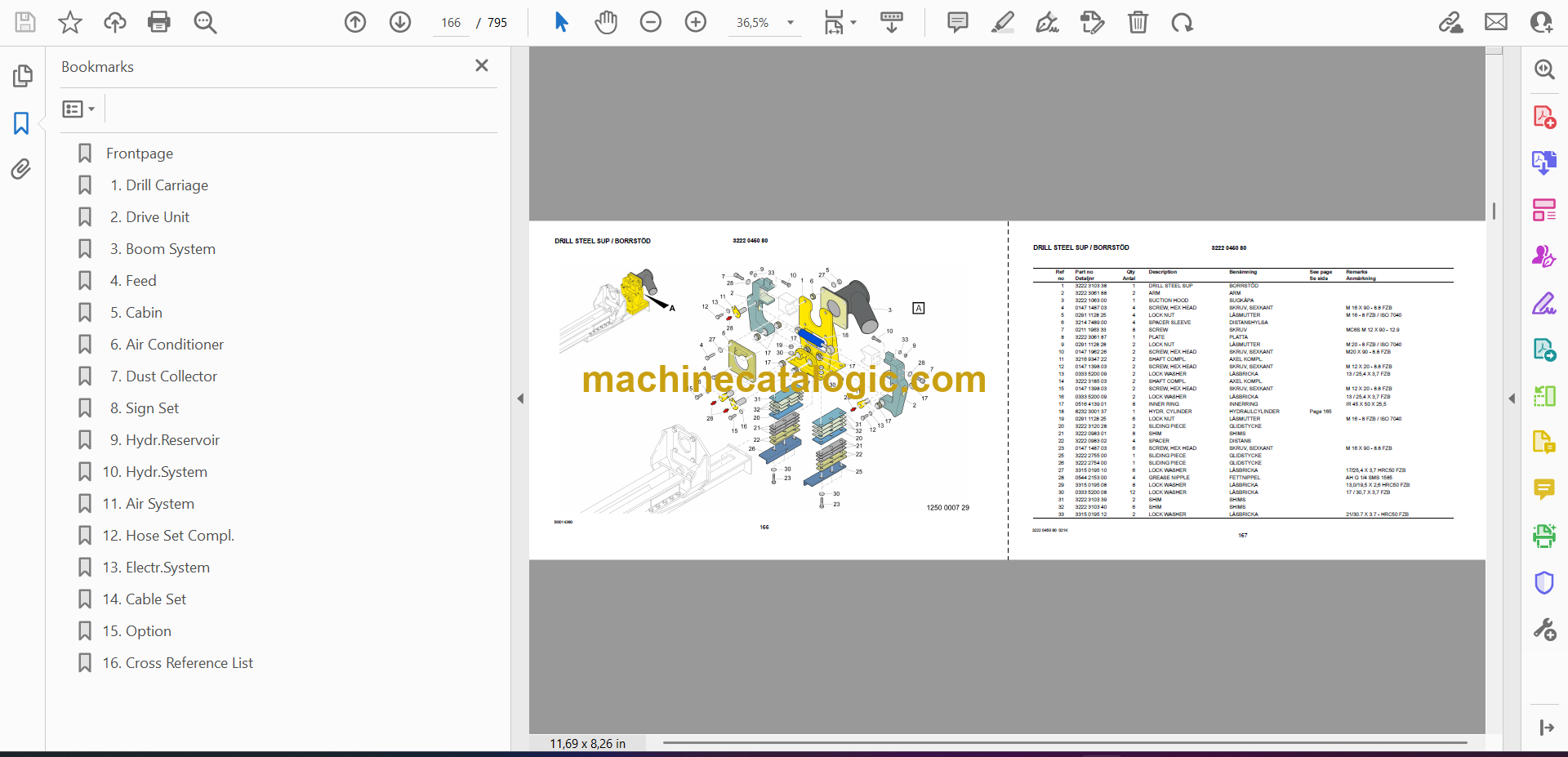Upload file to cloud icon
This screenshot has width=1568, height=757.
[114, 22]
